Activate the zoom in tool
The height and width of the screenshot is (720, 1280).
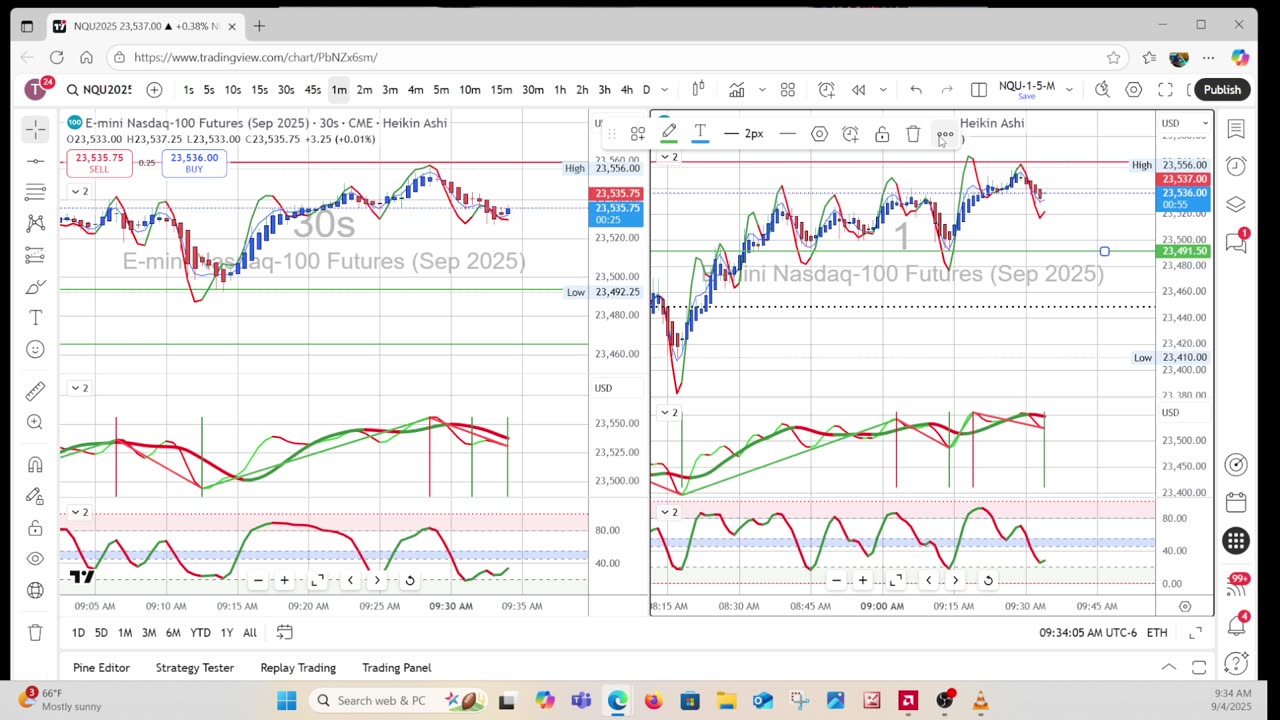point(35,422)
